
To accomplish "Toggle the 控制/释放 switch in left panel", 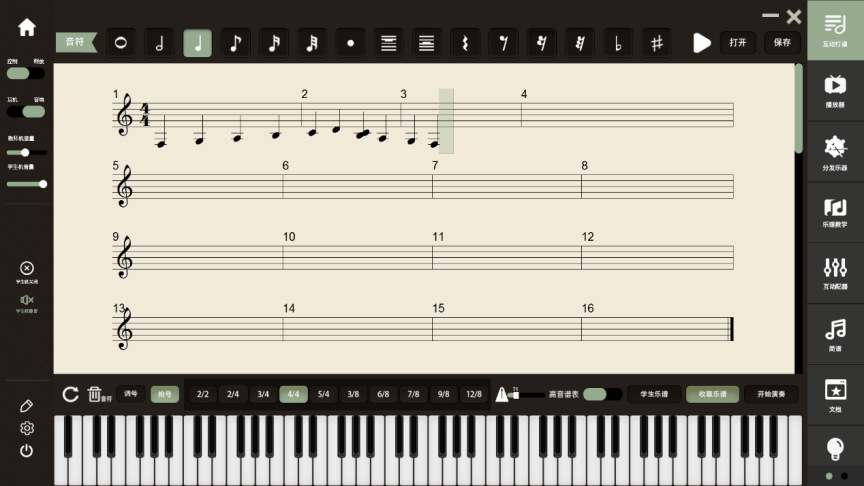I will click(x=25, y=73).
